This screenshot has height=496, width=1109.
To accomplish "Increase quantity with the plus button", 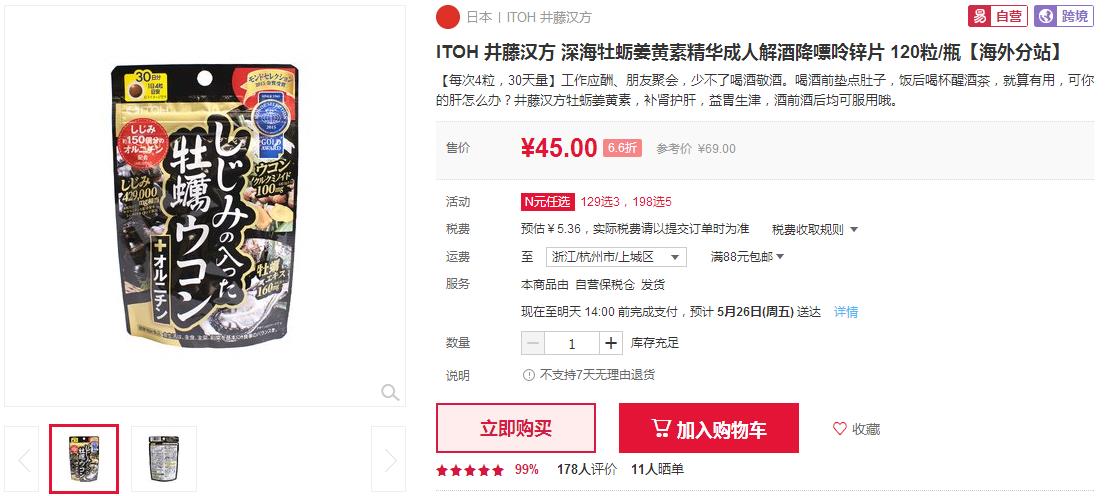I will click(611, 343).
